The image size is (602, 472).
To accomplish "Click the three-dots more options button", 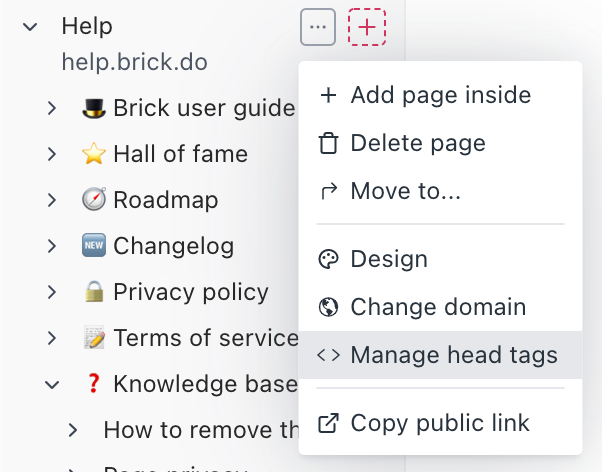I will pyautogui.click(x=318, y=27).
